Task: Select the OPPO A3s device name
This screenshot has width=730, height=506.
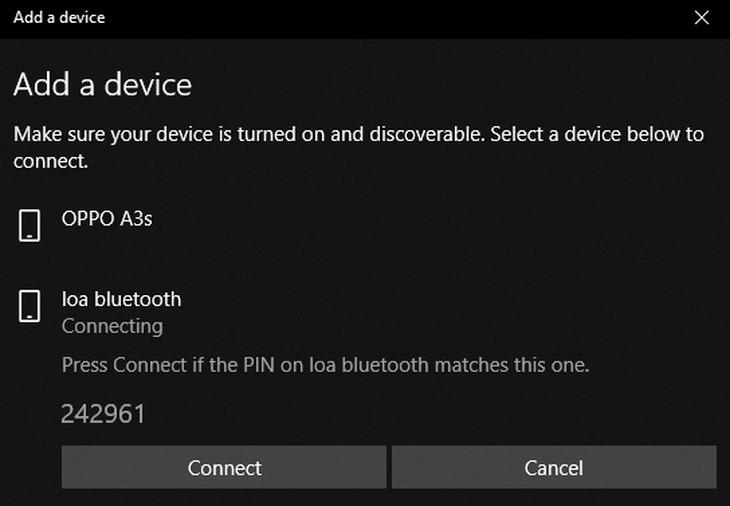Action: coord(107,218)
